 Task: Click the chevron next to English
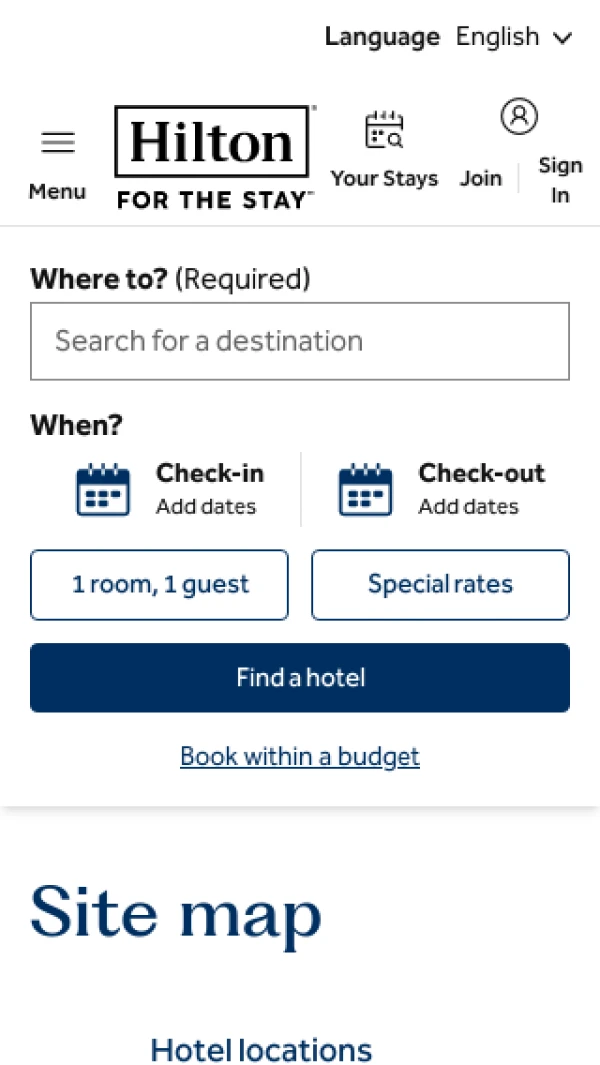563,39
